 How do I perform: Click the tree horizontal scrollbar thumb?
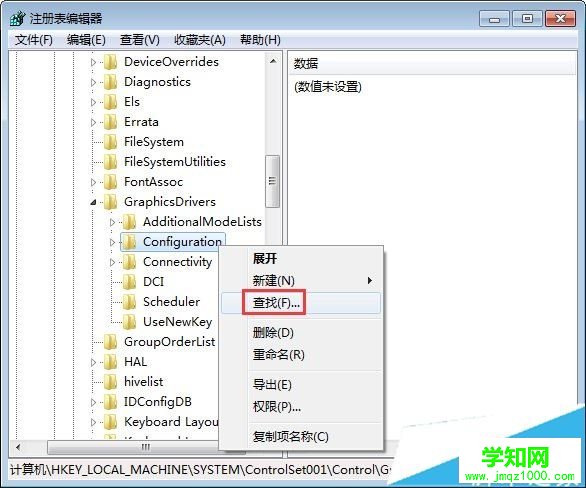(x=146, y=447)
